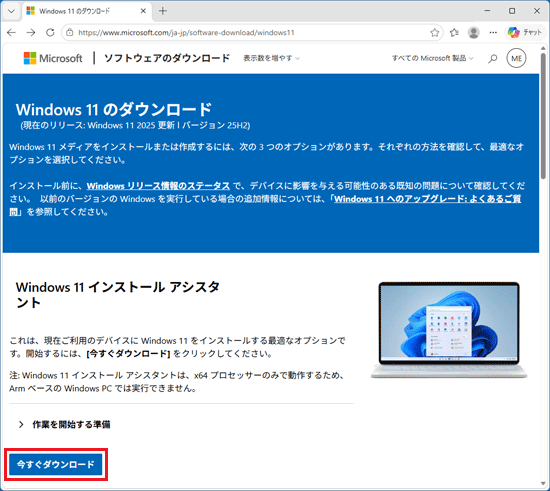550x491 pixels.
Task: Go forward to the next page
Action: click(31, 33)
